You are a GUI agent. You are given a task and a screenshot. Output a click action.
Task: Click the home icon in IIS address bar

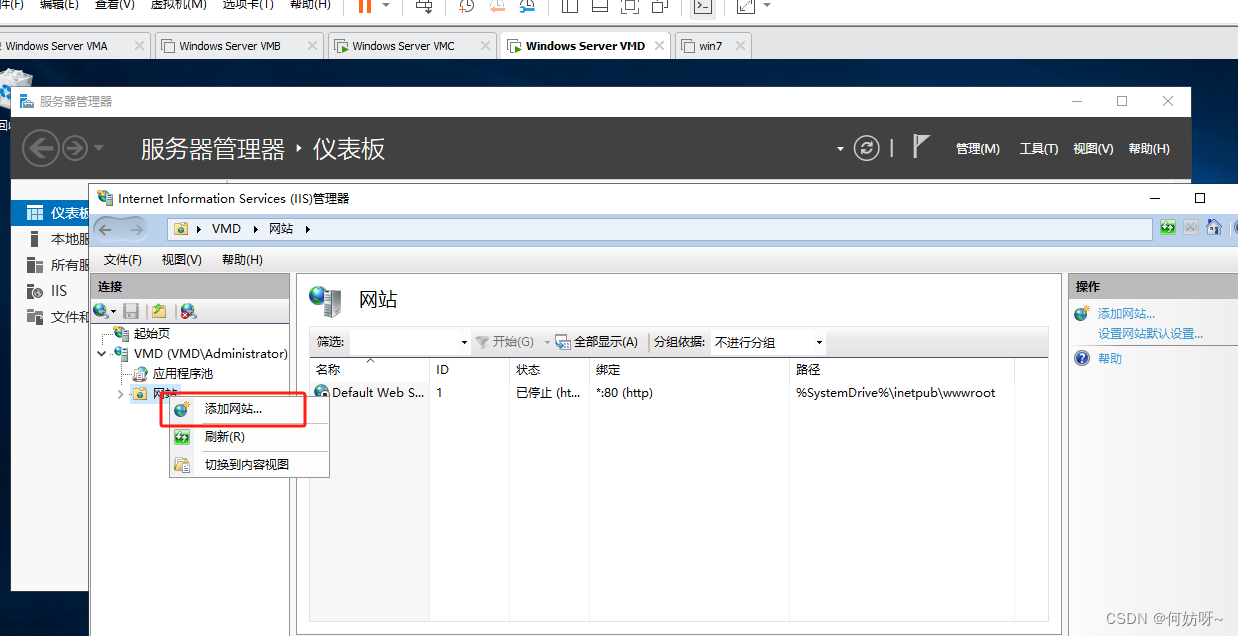point(1214,227)
